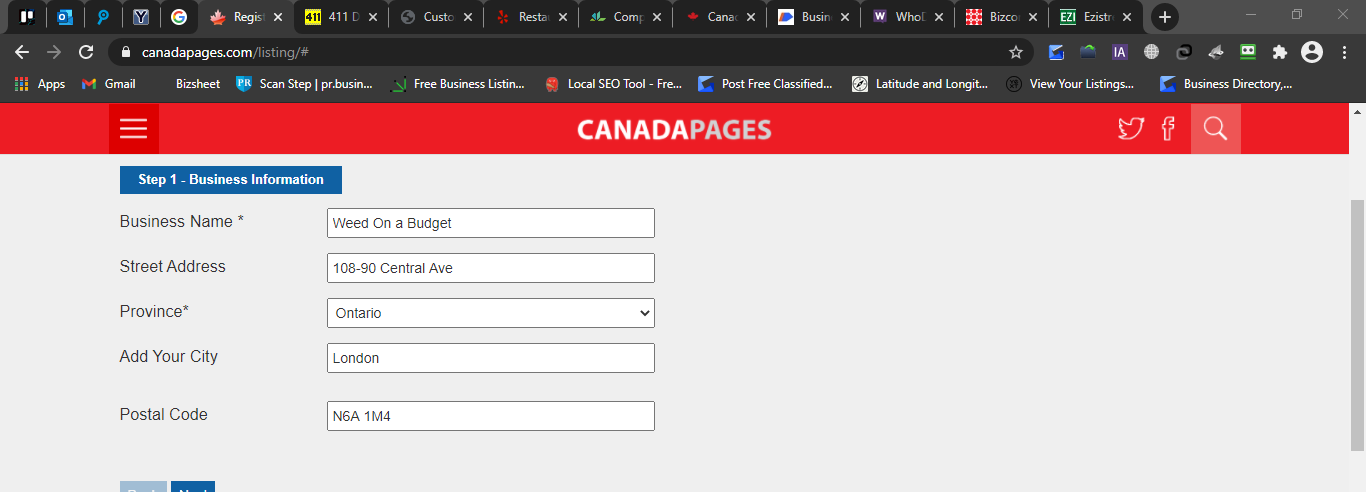Image resolution: width=1366 pixels, height=492 pixels.
Task: Click the site lock icon
Action: point(126,52)
